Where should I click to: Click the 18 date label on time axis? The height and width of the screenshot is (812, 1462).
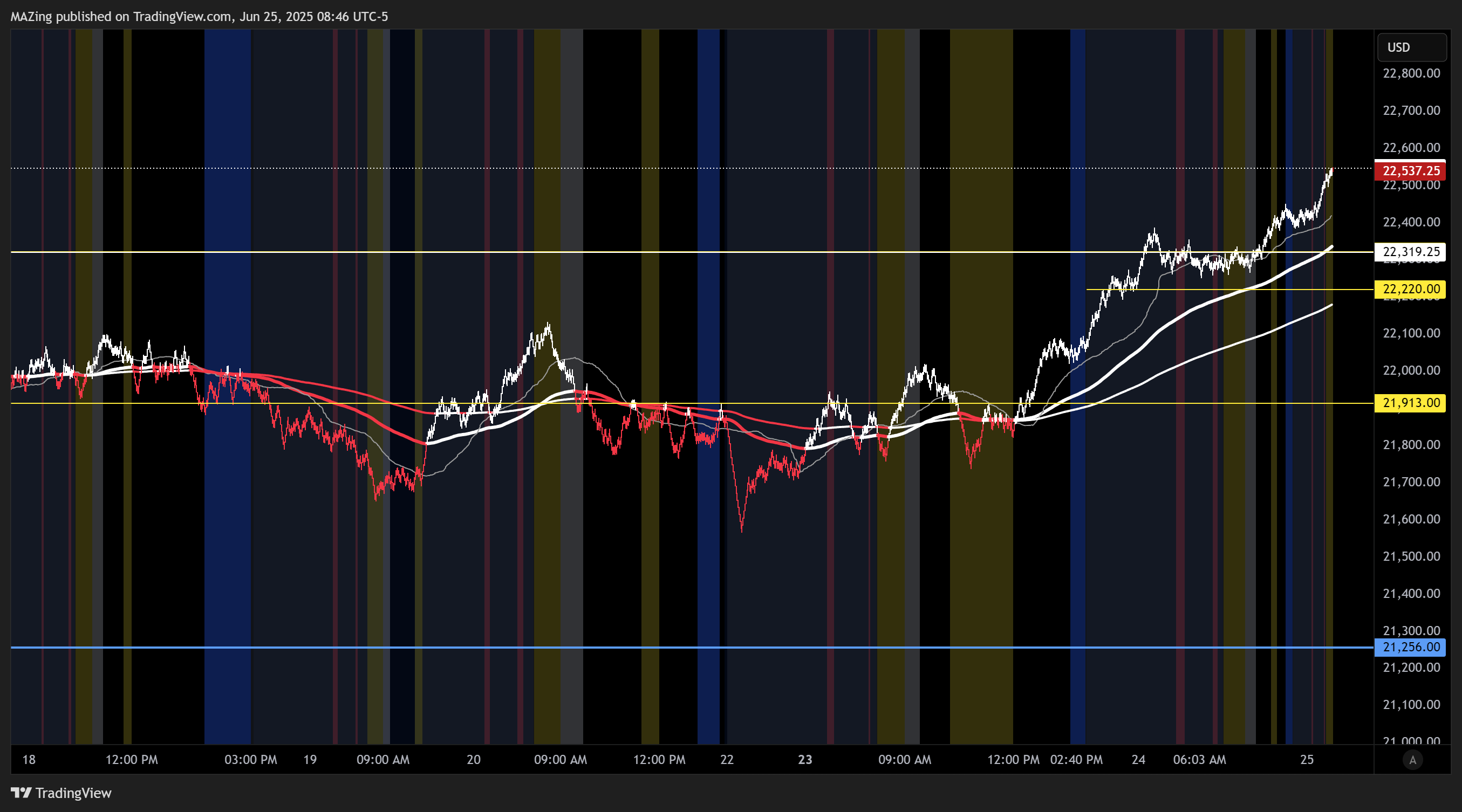[x=29, y=760]
